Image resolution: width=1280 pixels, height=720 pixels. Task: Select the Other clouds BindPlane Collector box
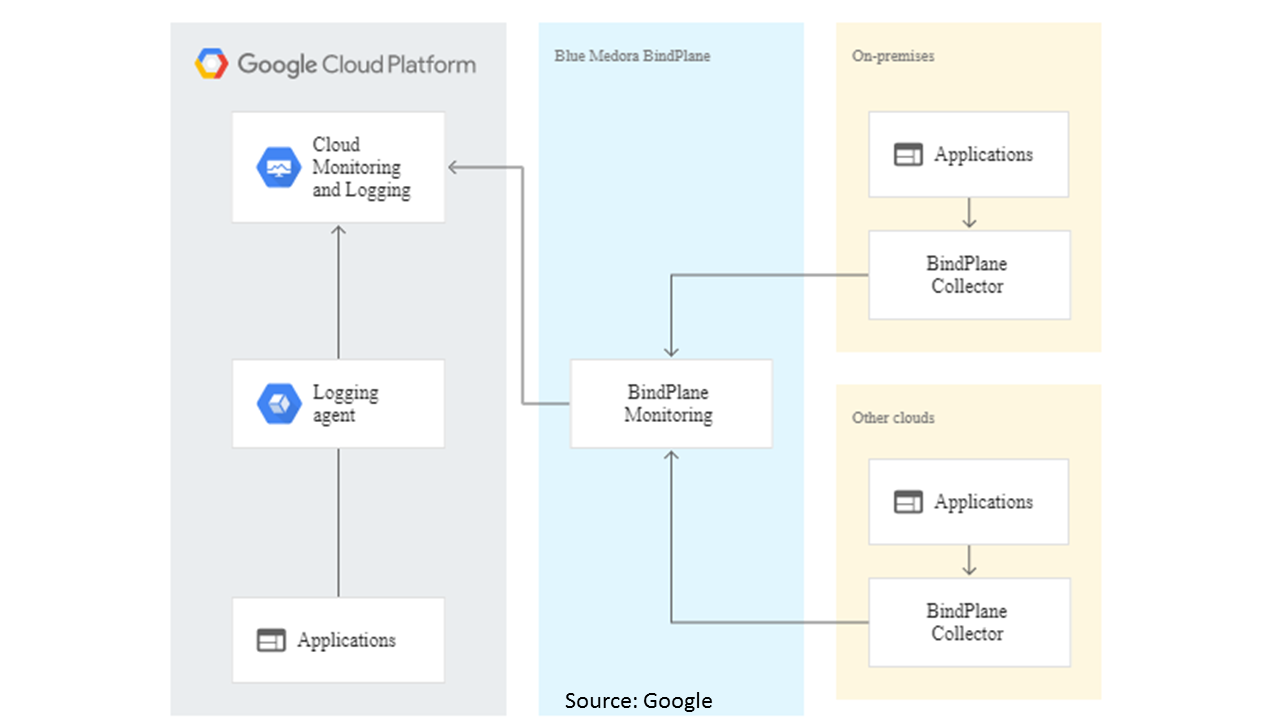[969, 622]
